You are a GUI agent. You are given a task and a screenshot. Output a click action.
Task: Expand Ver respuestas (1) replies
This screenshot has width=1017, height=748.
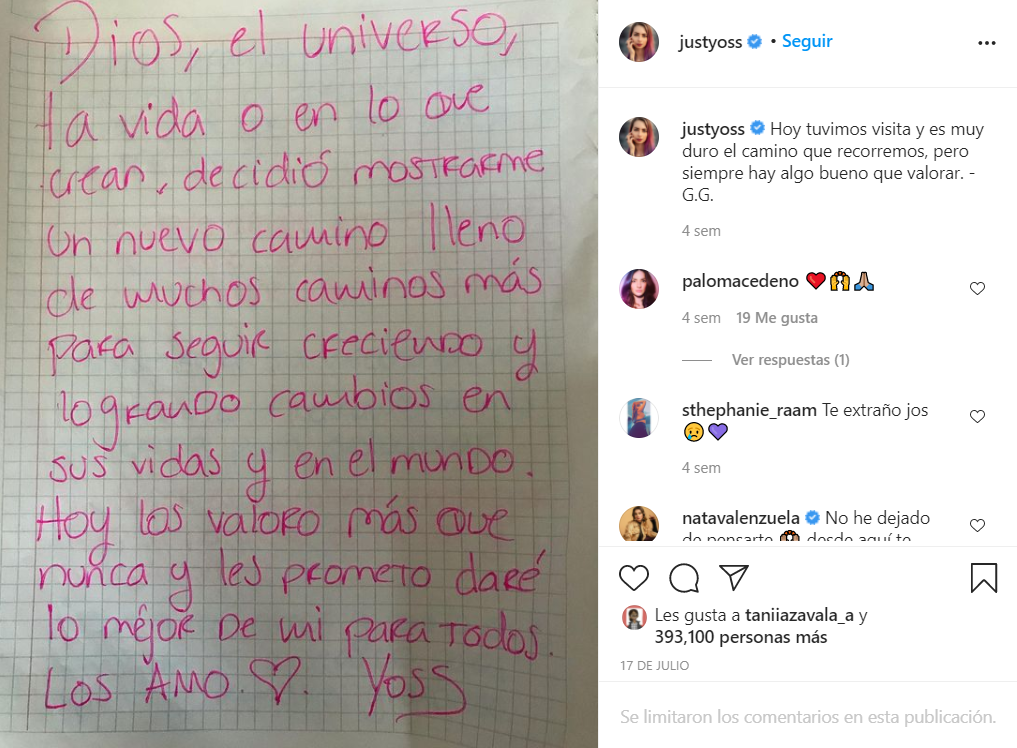coord(790,359)
